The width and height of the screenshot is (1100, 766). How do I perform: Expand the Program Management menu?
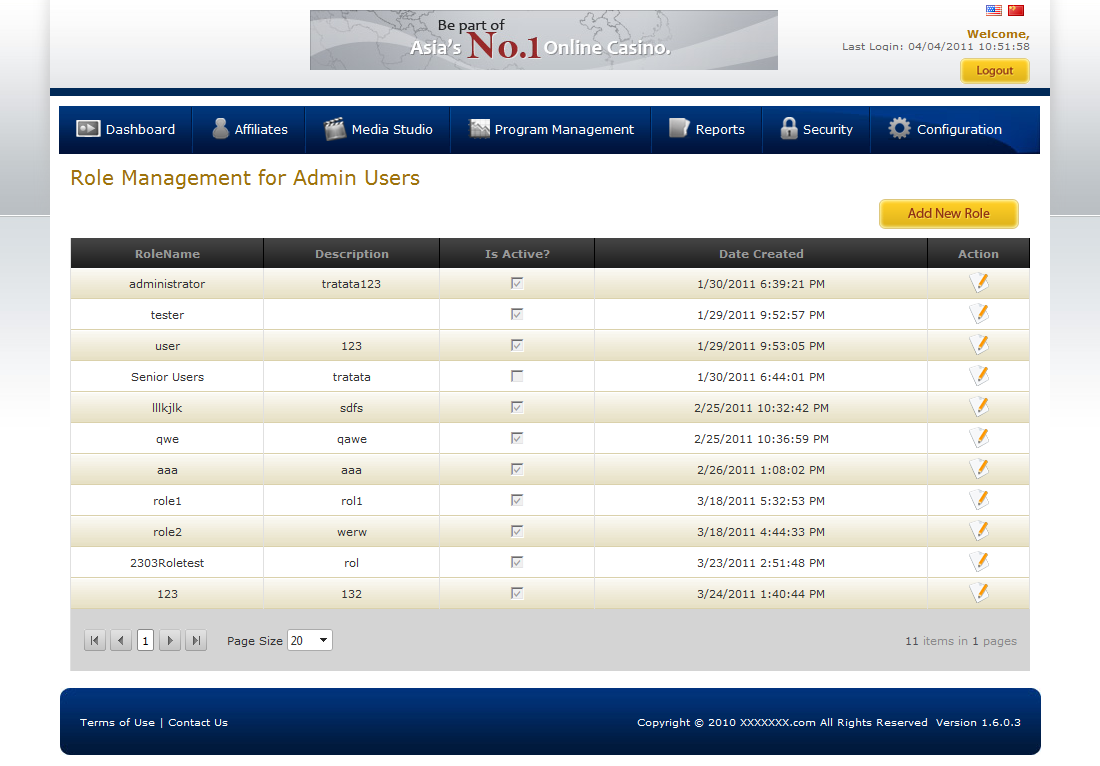(552, 130)
